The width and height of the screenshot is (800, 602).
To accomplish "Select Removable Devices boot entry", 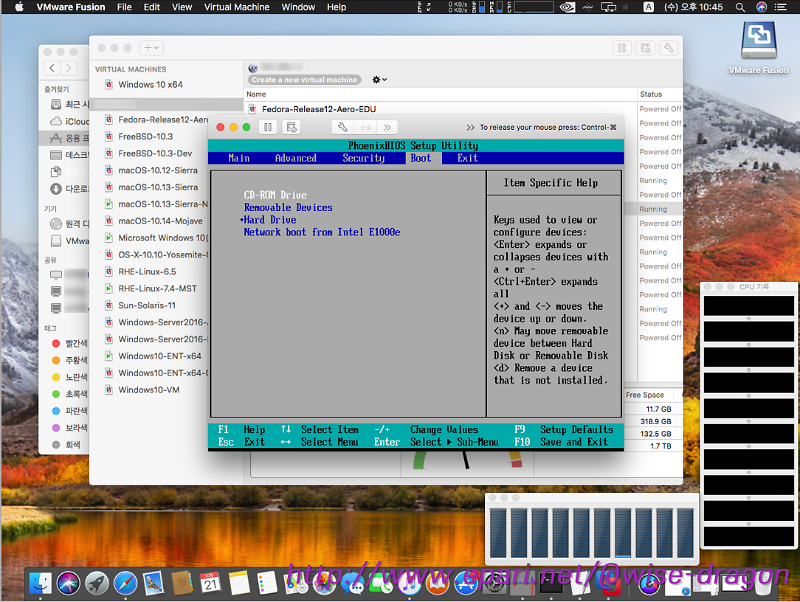I will (x=288, y=207).
